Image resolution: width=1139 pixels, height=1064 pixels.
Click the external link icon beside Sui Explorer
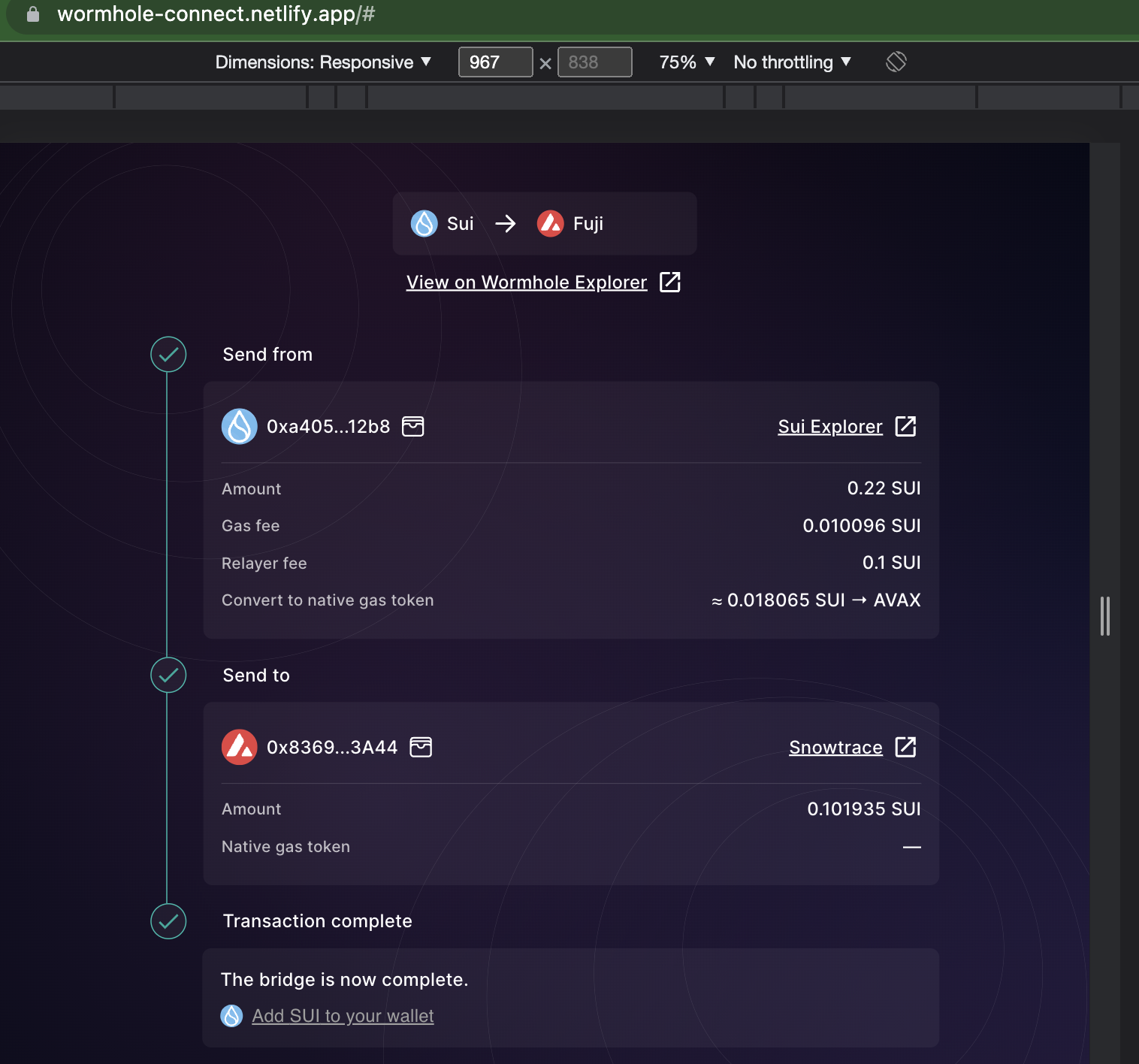[x=906, y=426]
